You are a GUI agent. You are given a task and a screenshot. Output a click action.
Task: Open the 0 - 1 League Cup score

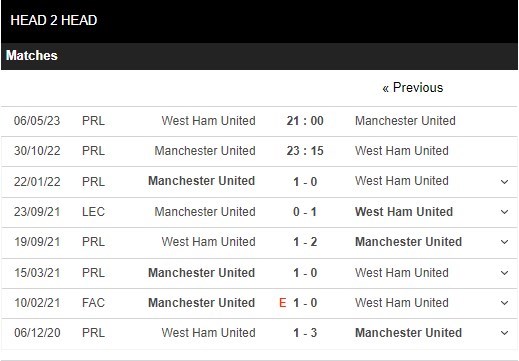[x=305, y=212]
